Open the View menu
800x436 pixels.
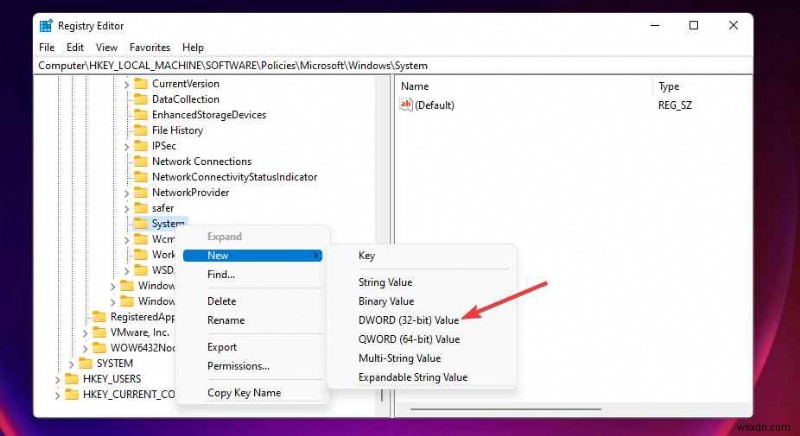[x=107, y=47]
